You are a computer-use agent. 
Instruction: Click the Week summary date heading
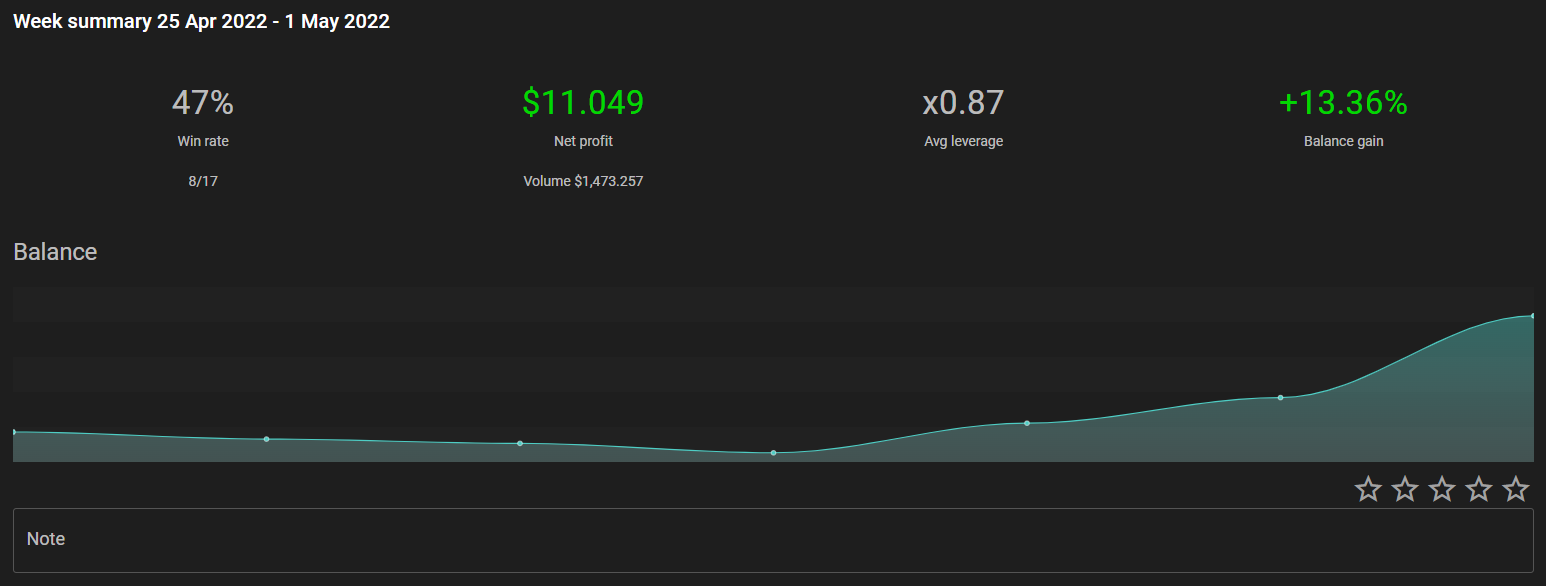coord(201,22)
